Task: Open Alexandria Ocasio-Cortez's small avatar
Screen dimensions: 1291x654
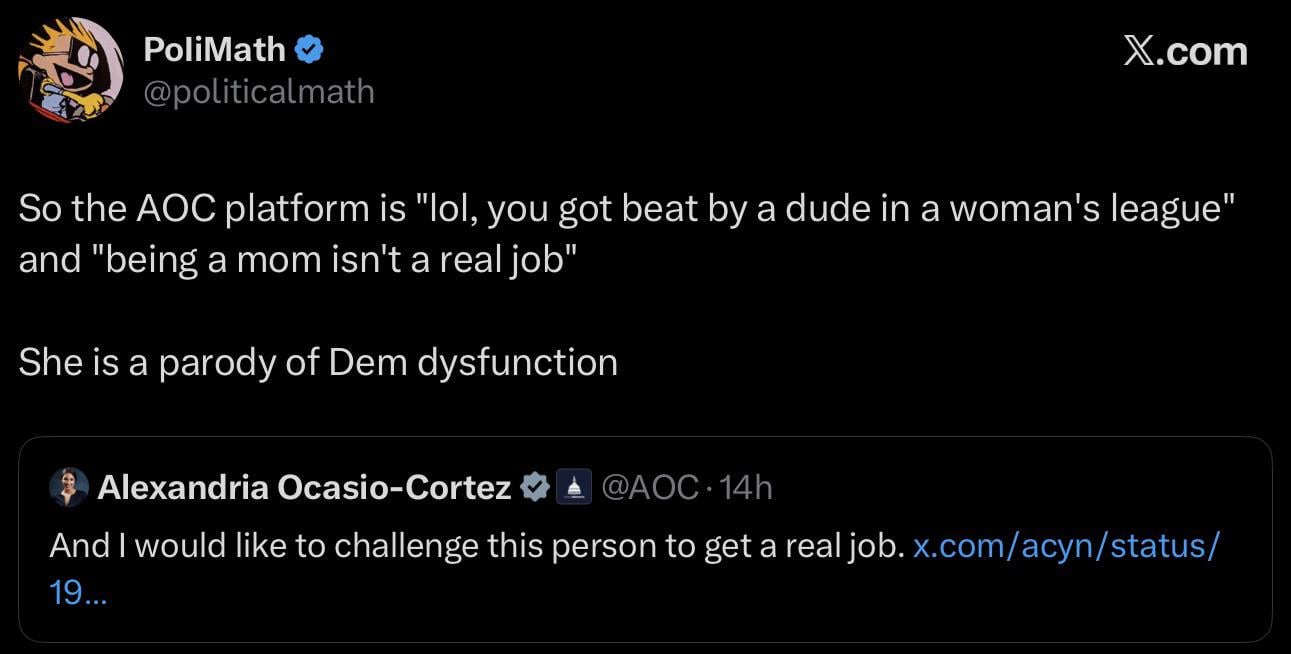Action: click(x=69, y=487)
